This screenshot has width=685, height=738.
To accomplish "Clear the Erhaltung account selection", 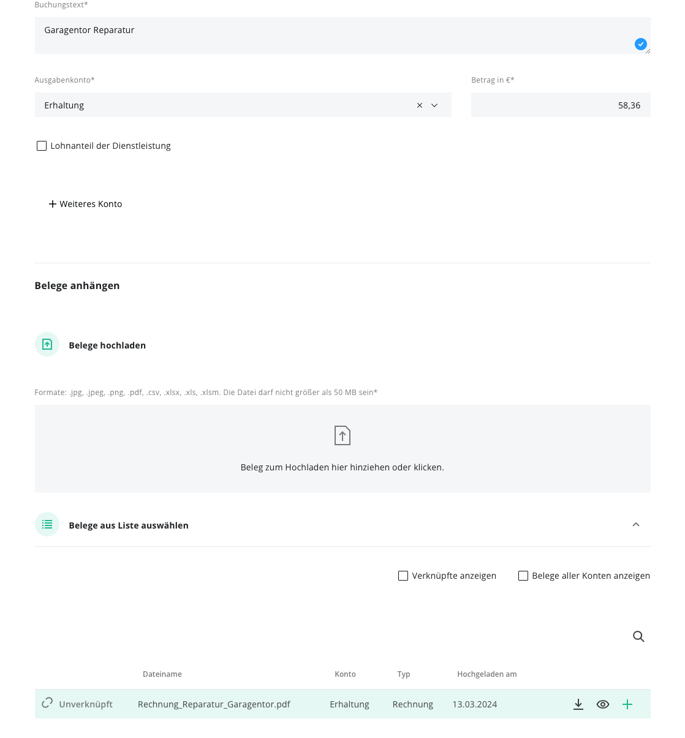I will click(419, 105).
